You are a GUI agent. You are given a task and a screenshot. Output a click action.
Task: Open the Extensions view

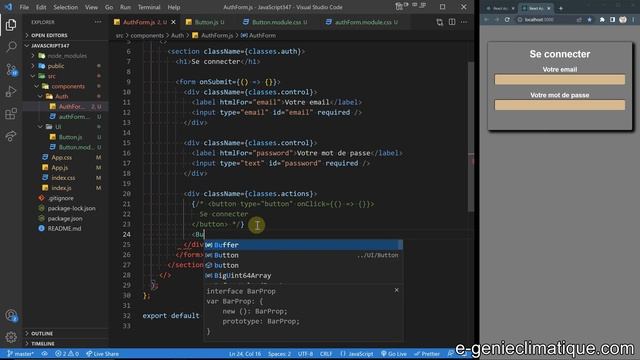coord(11,113)
